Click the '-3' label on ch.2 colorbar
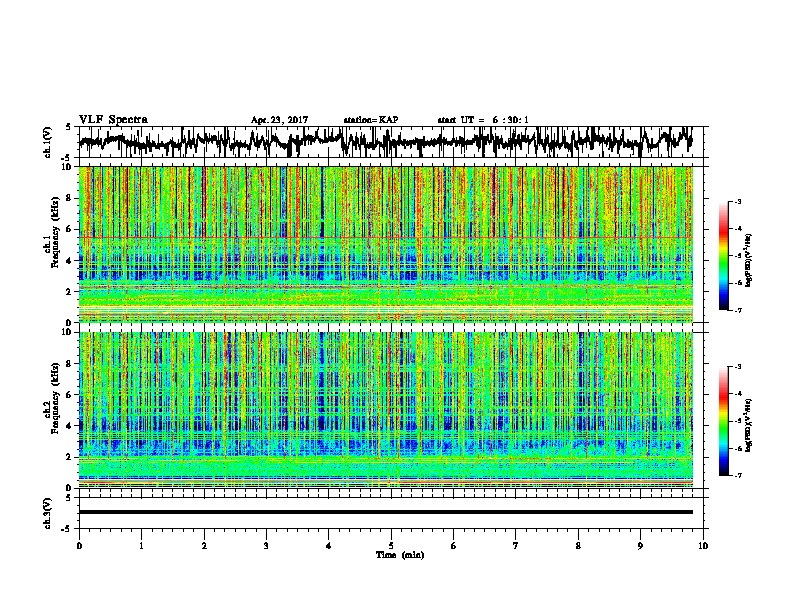Screen dimensions: 792x612 click(737, 367)
